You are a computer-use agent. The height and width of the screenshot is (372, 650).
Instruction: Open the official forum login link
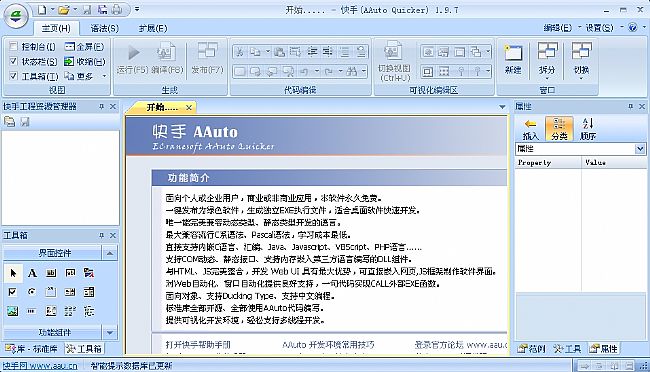(460, 345)
